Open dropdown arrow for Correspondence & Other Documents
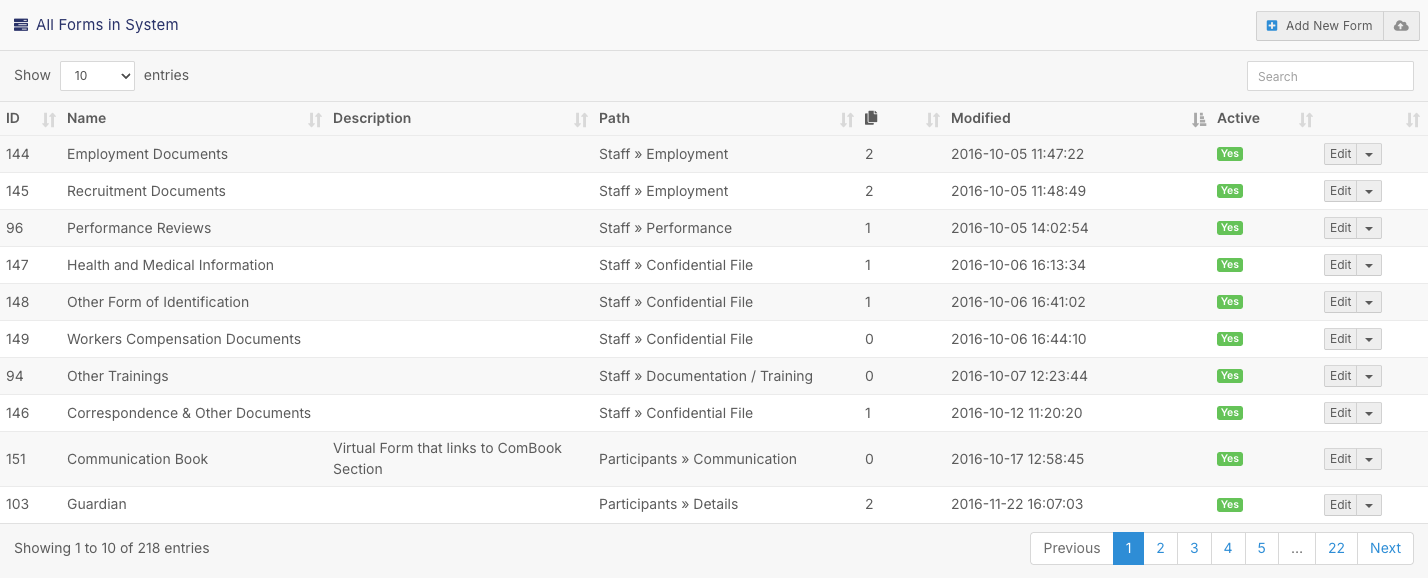Viewport: 1428px width, 578px height. tap(1369, 413)
